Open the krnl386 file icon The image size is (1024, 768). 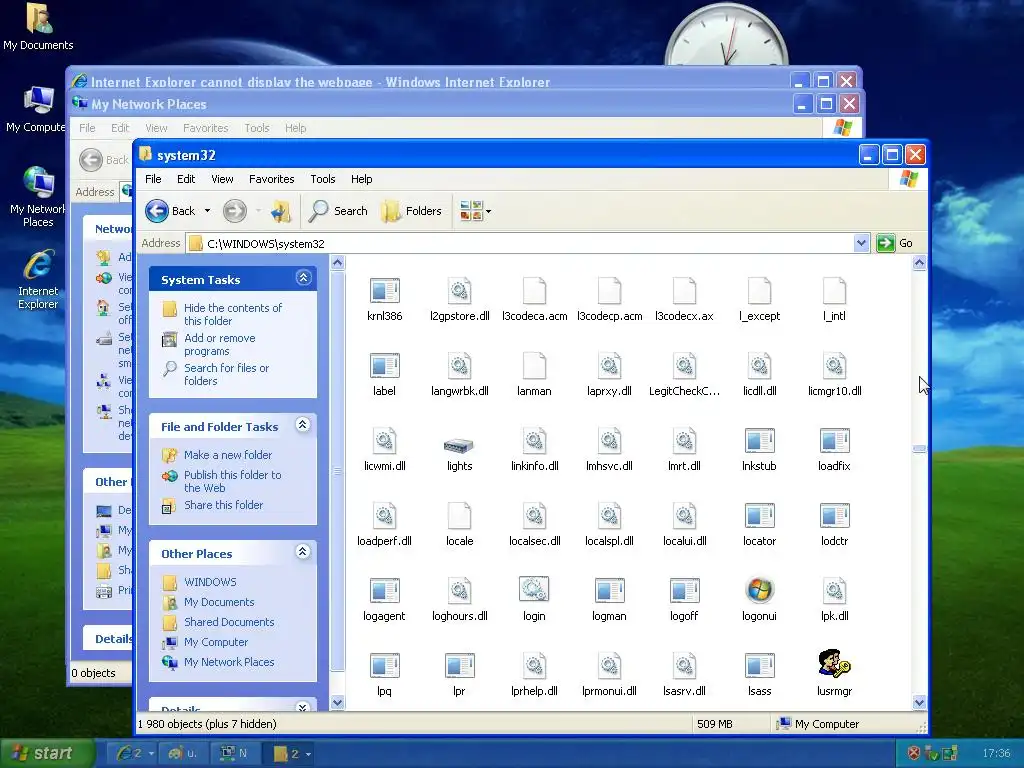384,291
